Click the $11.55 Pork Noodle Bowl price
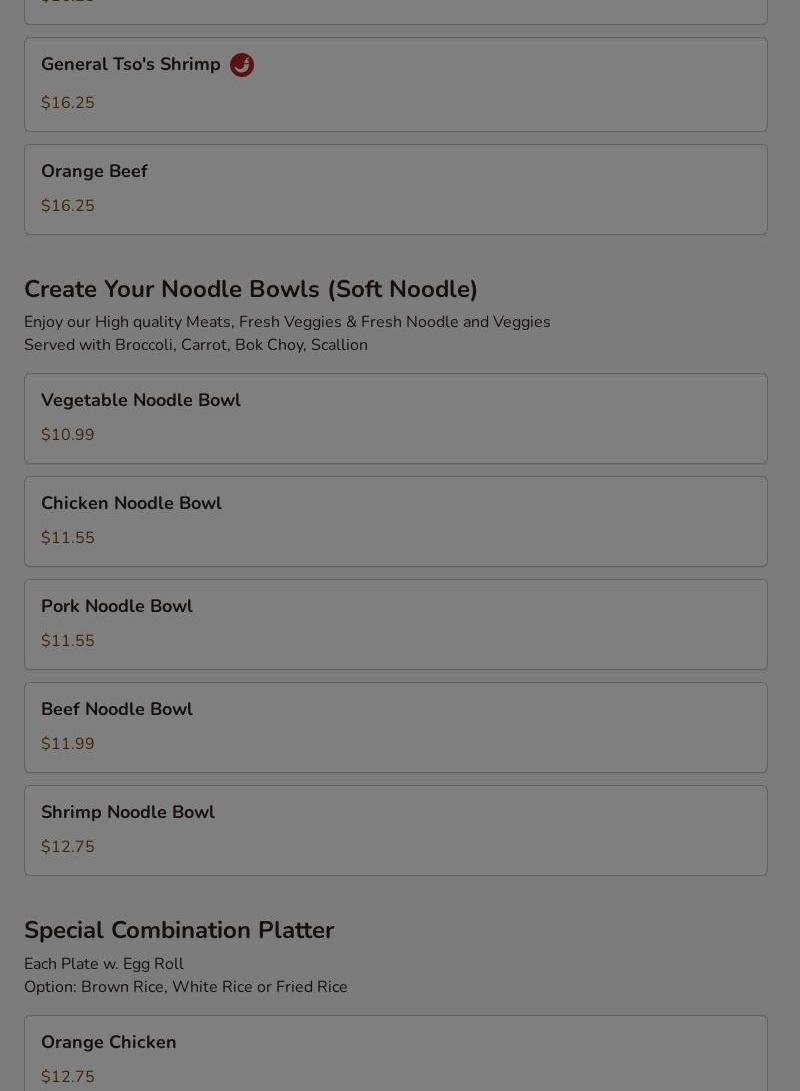Image resolution: width=800 pixels, height=1091 pixels. click(x=67, y=640)
